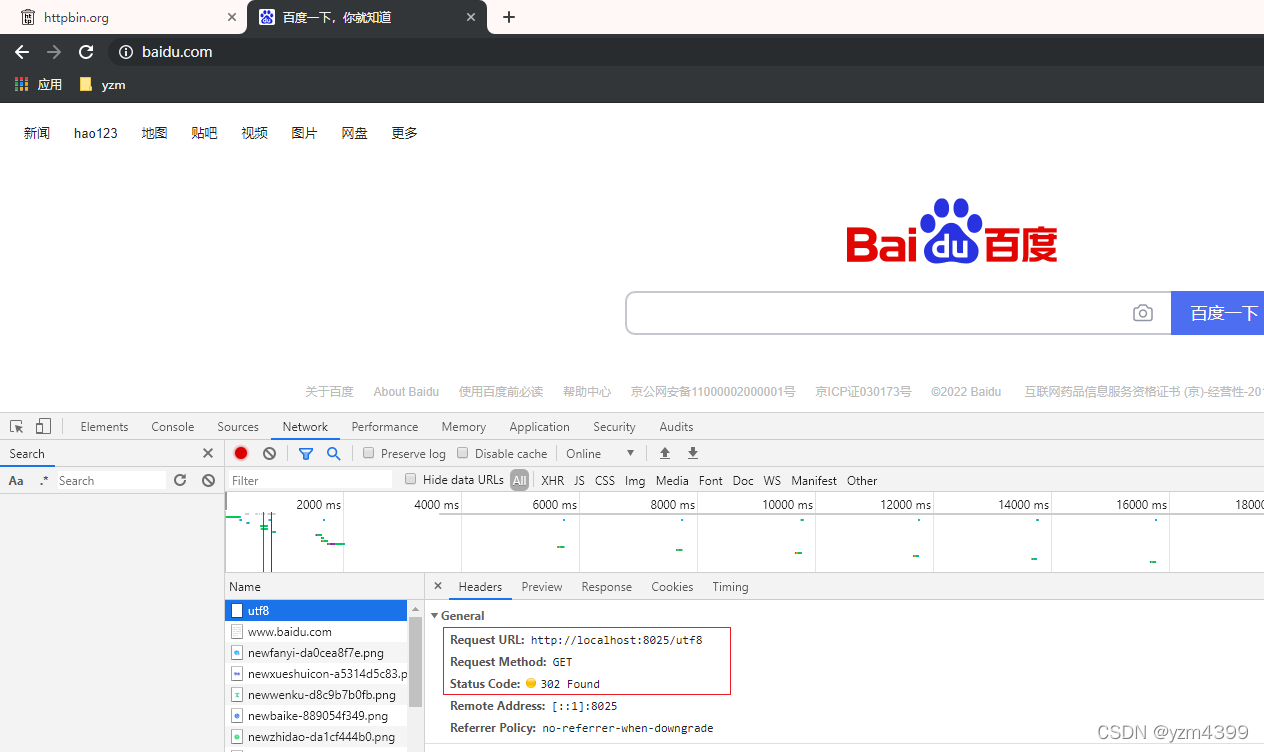Click the Baidu logo

point(952,231)
